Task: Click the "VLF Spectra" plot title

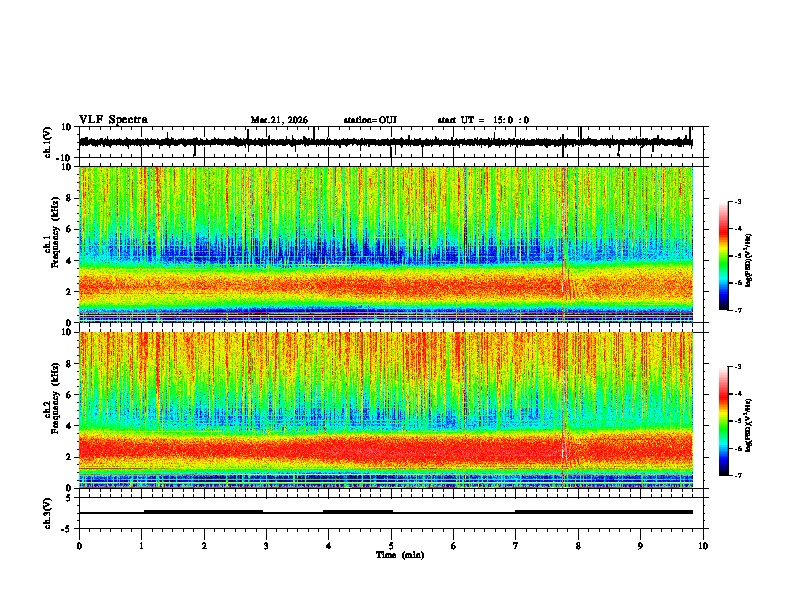Action: coord(113,120)
